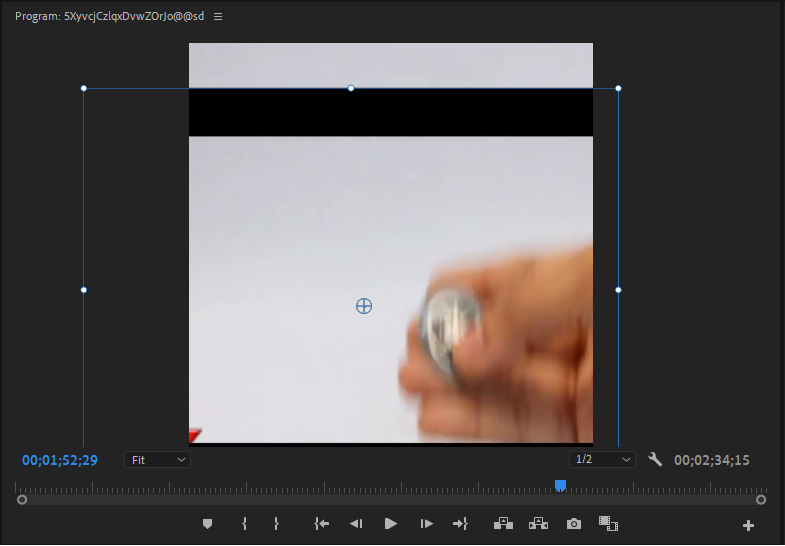The height and width of the screenshot is (546, 785).
Task: Click the Lift button
Action: point(503,524)
